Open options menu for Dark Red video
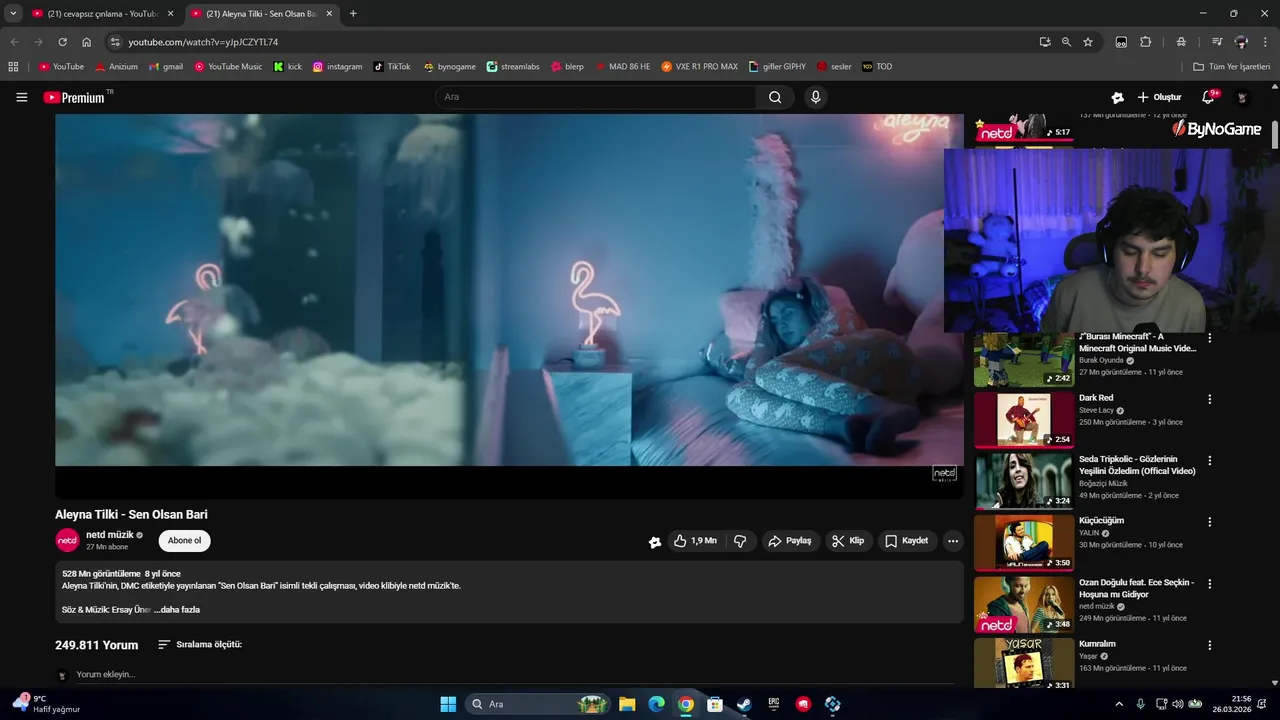This screenshot has height=720, width=1280. coord(1209,399)
